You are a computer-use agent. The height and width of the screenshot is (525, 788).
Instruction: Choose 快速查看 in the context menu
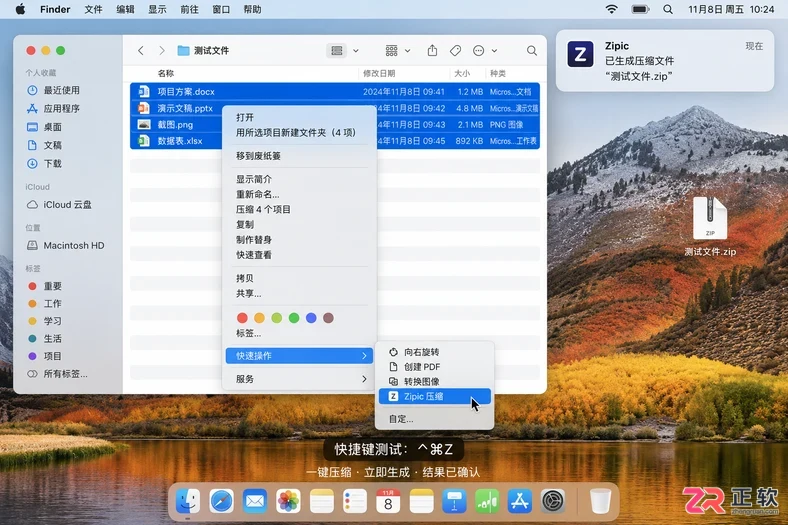[x=300, y=255]
